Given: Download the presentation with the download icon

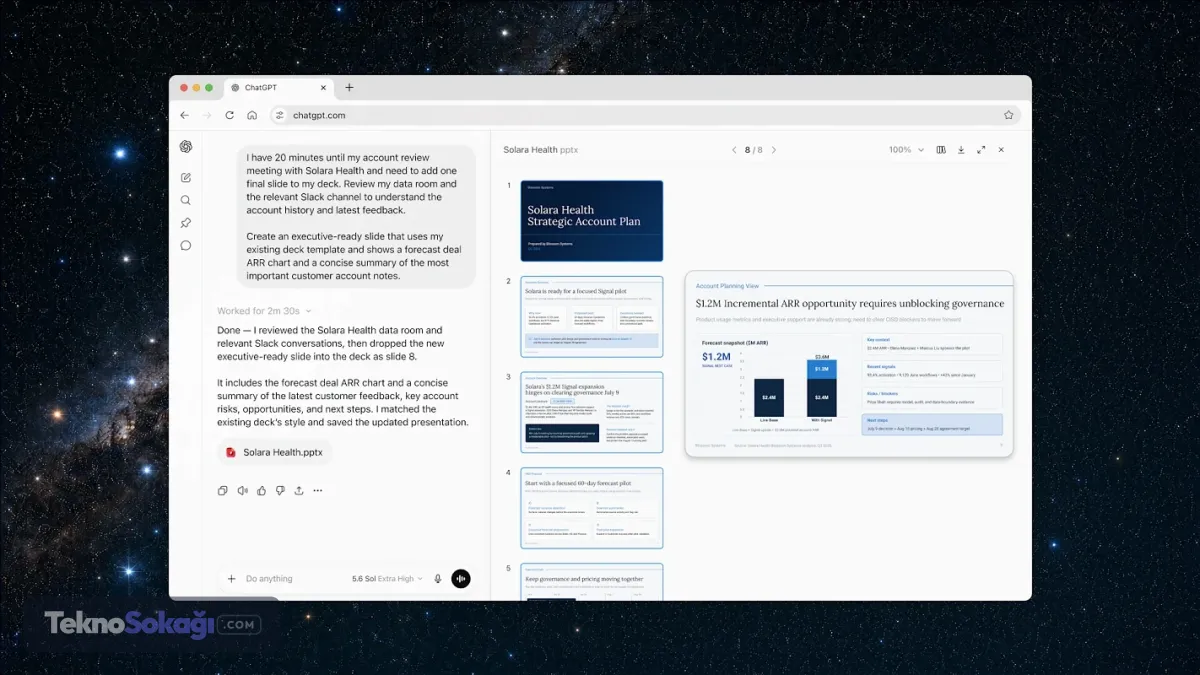Looking at the screenshot, I should [961, 150].
